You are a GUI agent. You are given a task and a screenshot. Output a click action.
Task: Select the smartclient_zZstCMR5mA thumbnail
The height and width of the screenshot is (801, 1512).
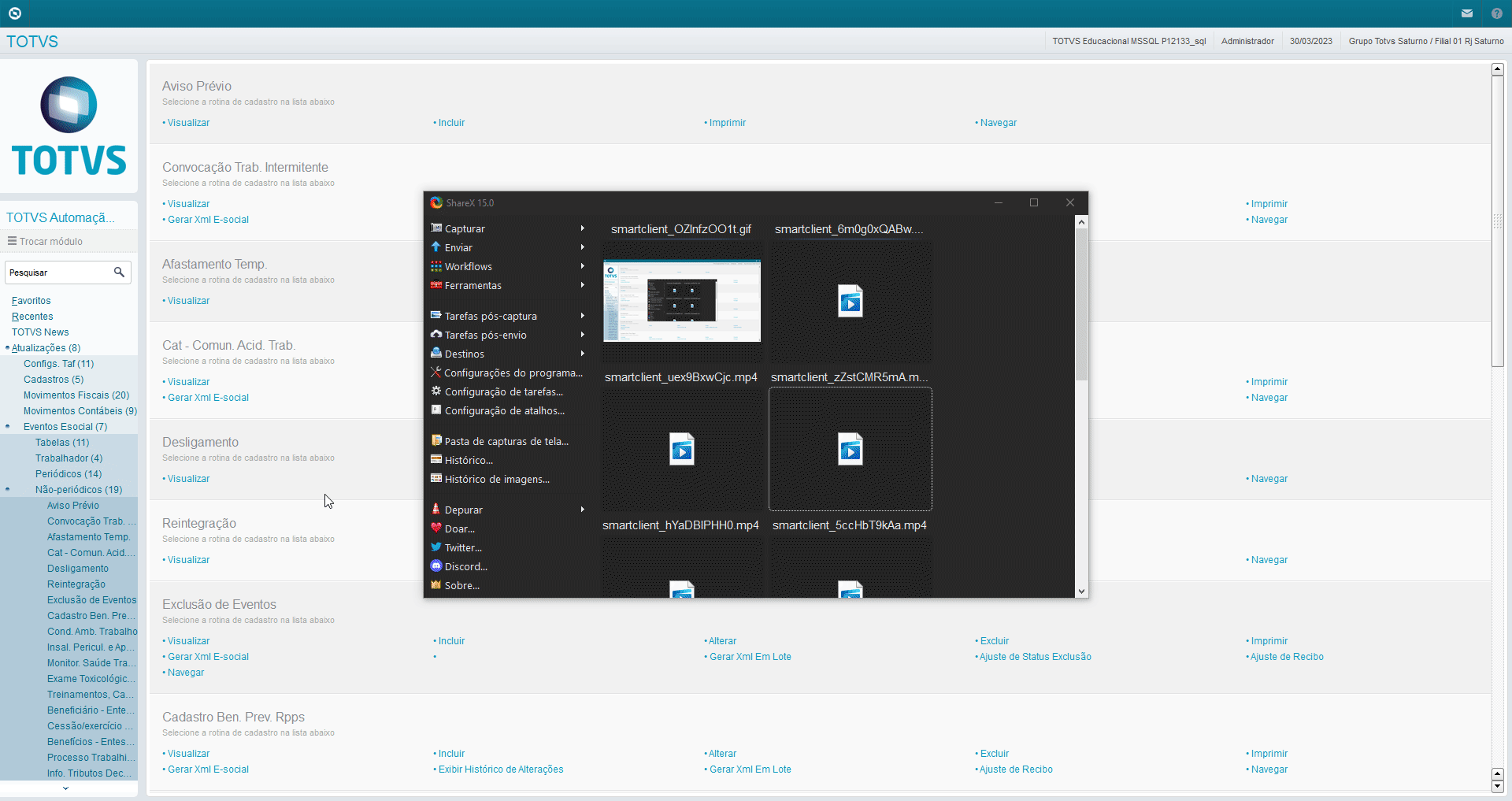coord(850,449)
